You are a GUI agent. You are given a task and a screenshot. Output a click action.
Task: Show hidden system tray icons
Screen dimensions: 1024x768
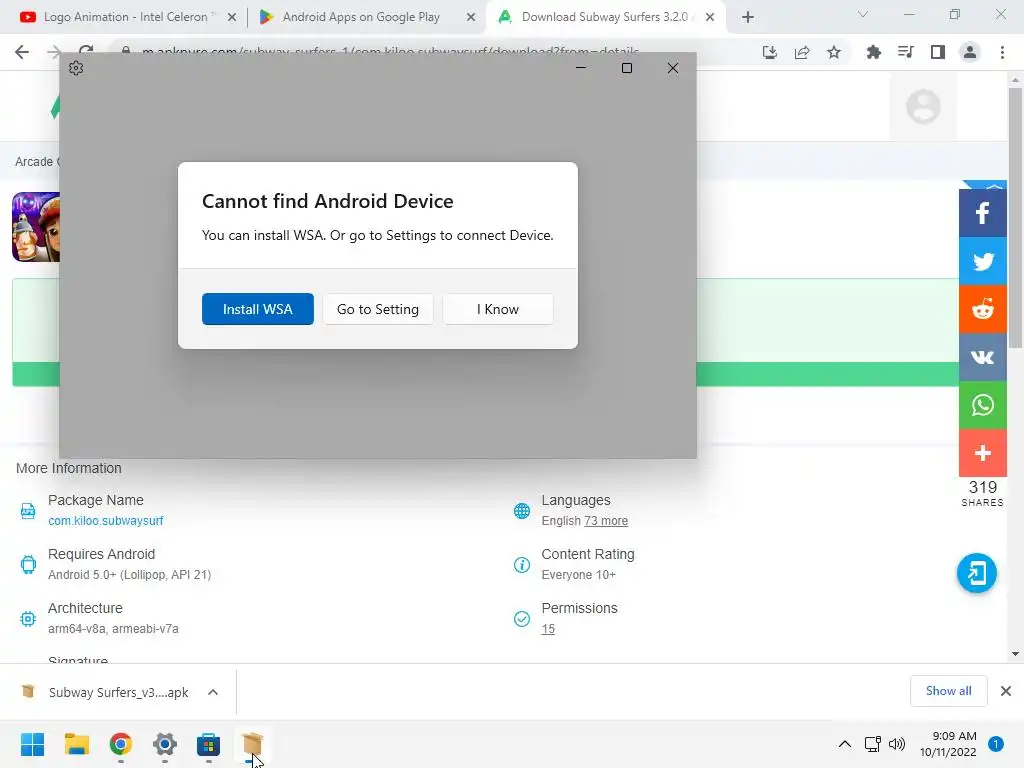(x=844, y=744)
